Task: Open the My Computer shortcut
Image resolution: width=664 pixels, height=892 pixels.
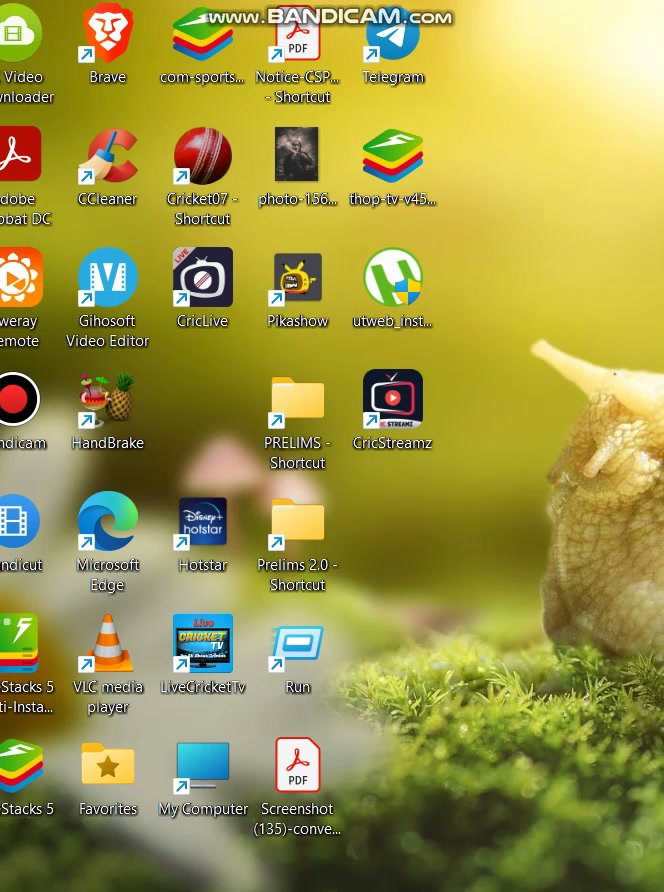Action: pyautogui.click(x=203, y=767)
